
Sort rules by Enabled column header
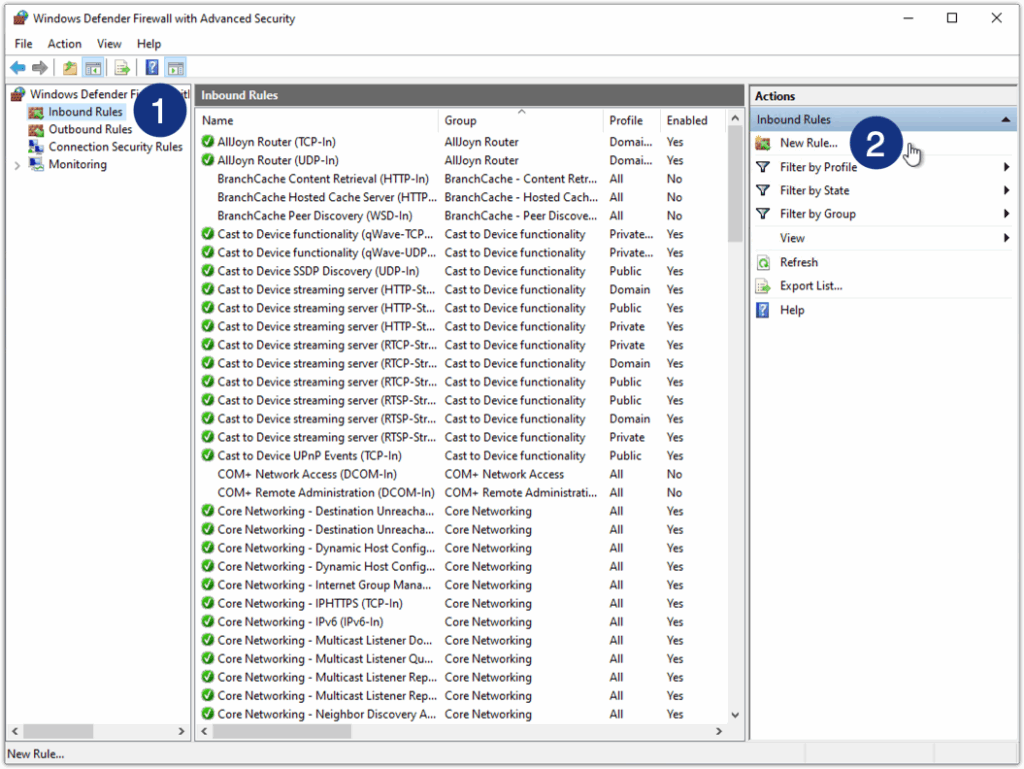[x=687, y=121]
